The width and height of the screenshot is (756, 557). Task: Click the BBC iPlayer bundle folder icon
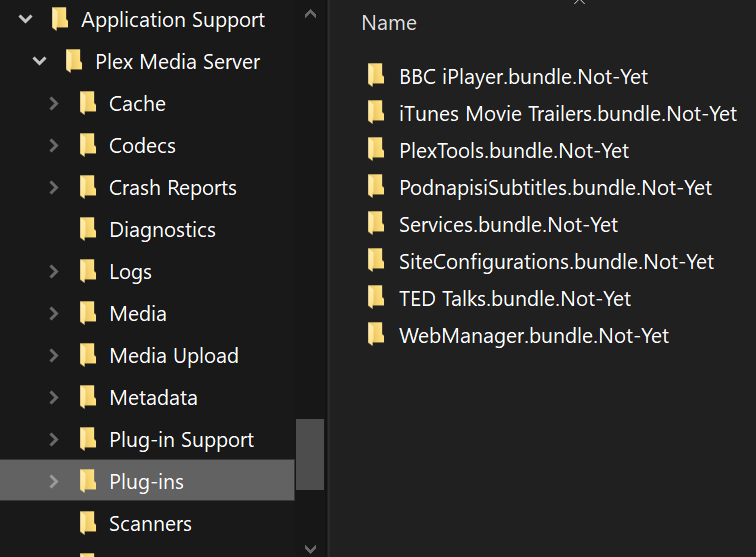click(x=376, y=75)
